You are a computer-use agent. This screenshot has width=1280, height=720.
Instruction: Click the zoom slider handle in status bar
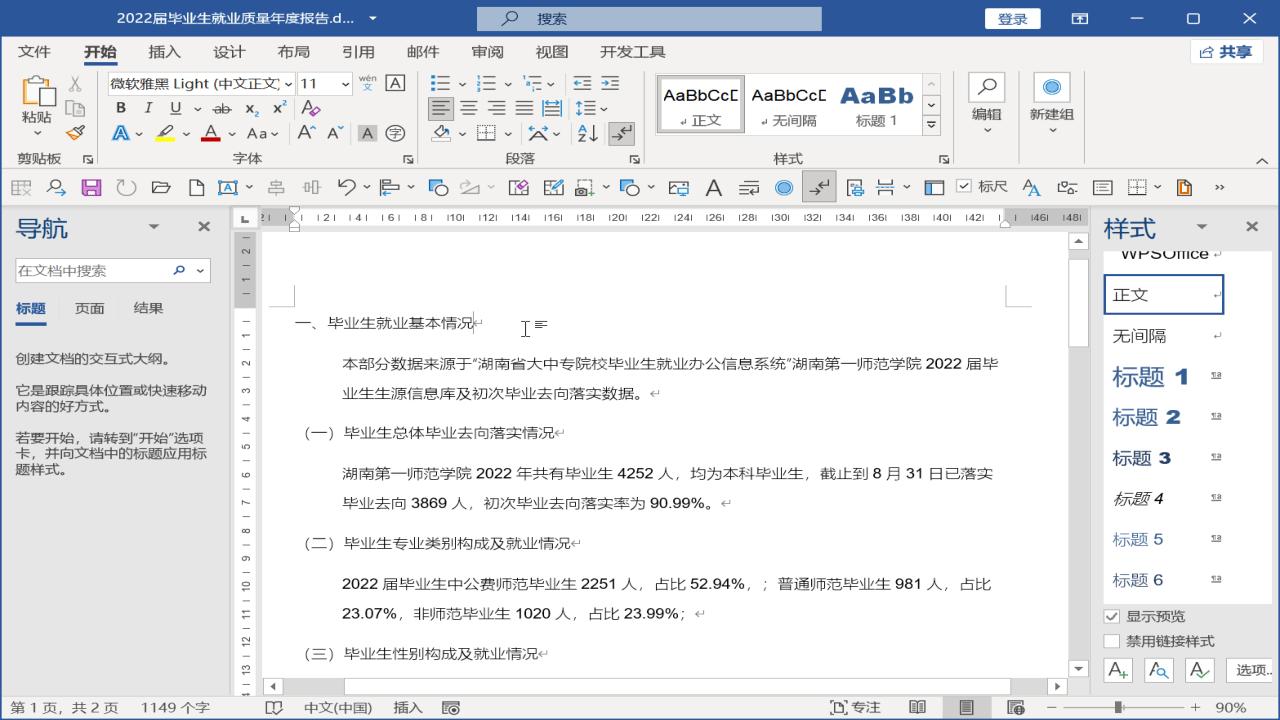pyautogui.click(x=1118, y=707)
